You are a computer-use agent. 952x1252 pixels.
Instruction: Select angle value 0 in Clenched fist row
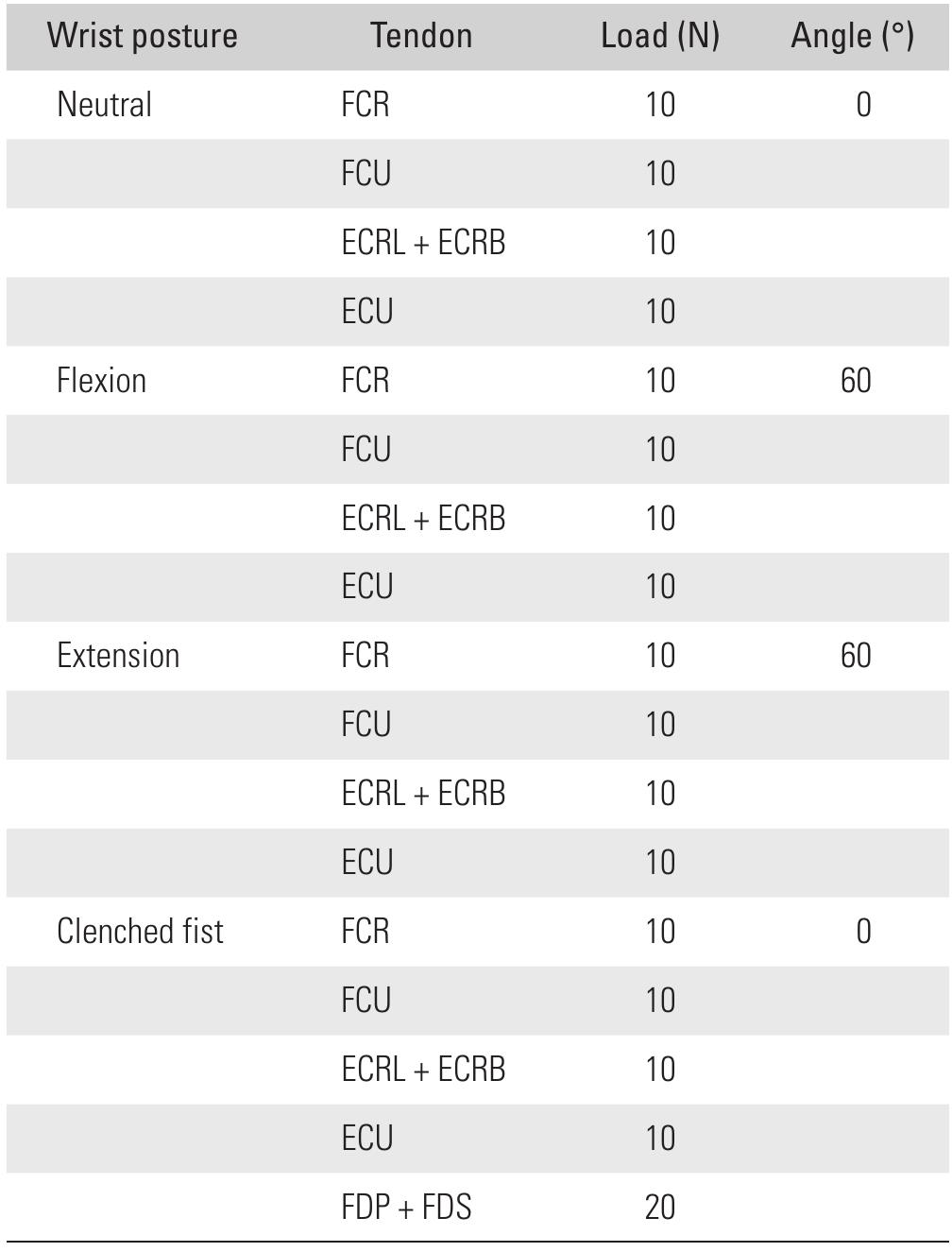[863, 932]
